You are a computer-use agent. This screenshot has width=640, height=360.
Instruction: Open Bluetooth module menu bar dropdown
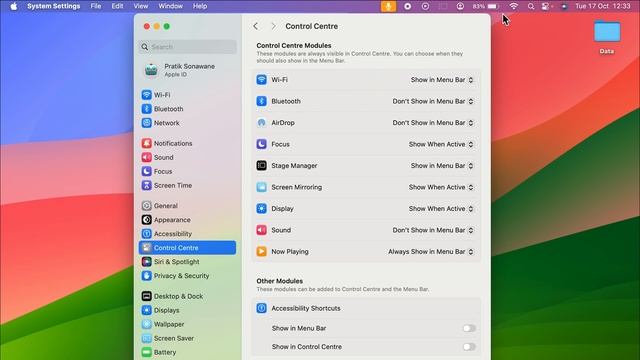(x=433, y=101)
